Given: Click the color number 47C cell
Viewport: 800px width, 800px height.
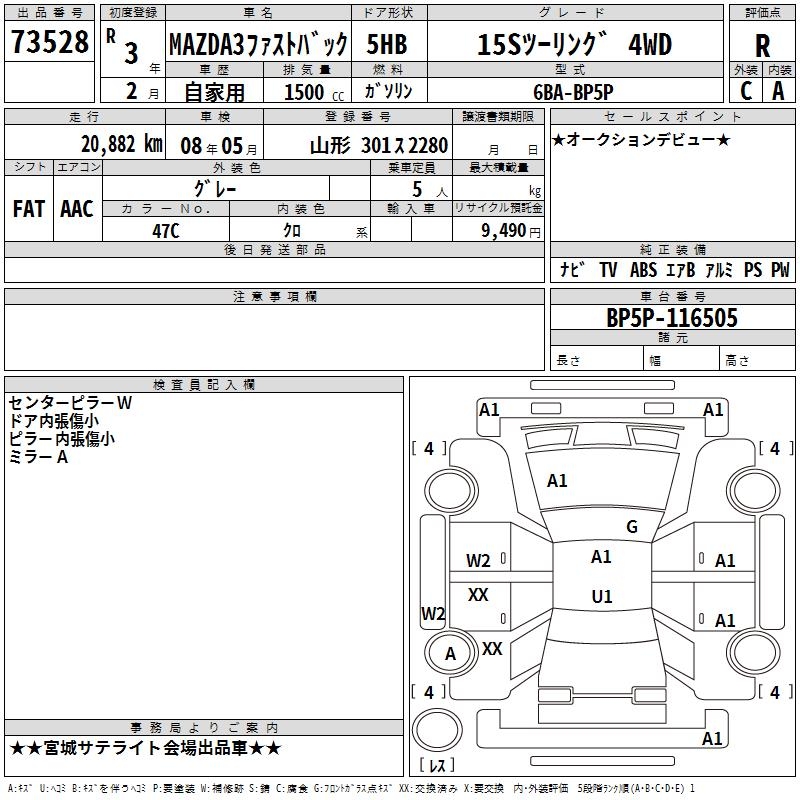Looking at the screenshot, I should click(165, 229).
